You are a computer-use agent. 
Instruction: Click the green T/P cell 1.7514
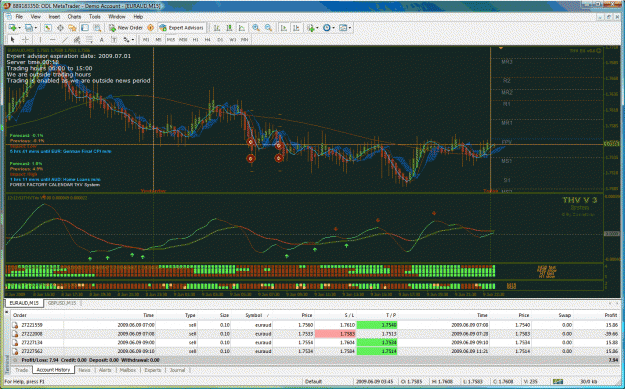click(x=377, y=352)
